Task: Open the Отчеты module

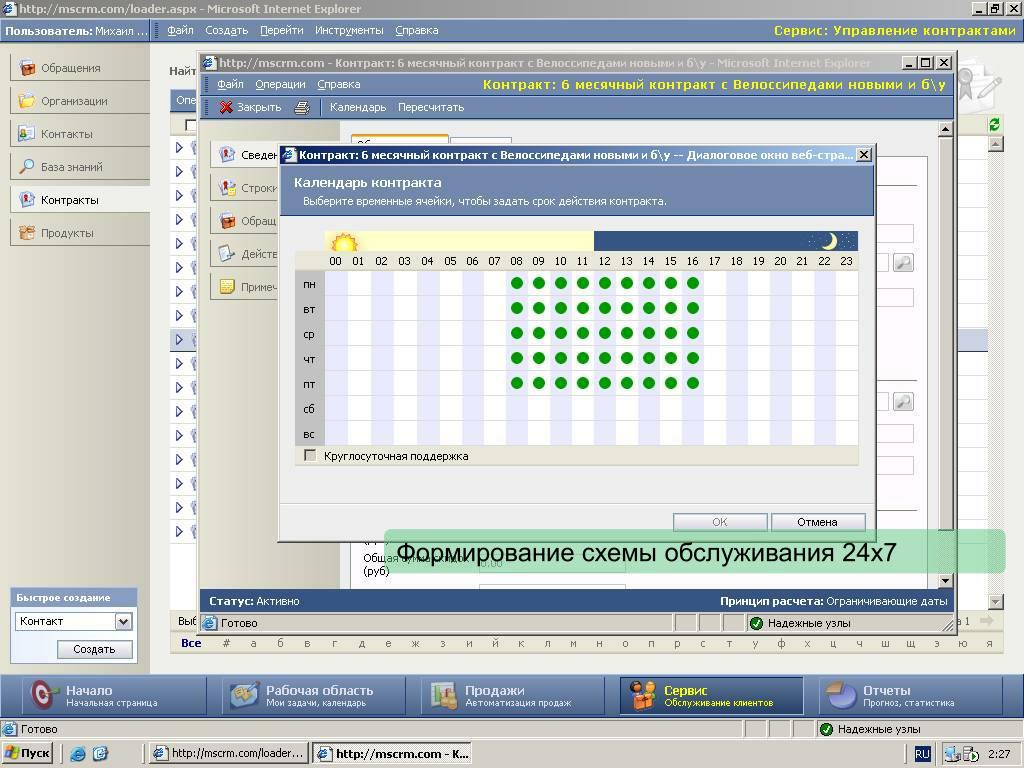Action: tap(910, 696)
